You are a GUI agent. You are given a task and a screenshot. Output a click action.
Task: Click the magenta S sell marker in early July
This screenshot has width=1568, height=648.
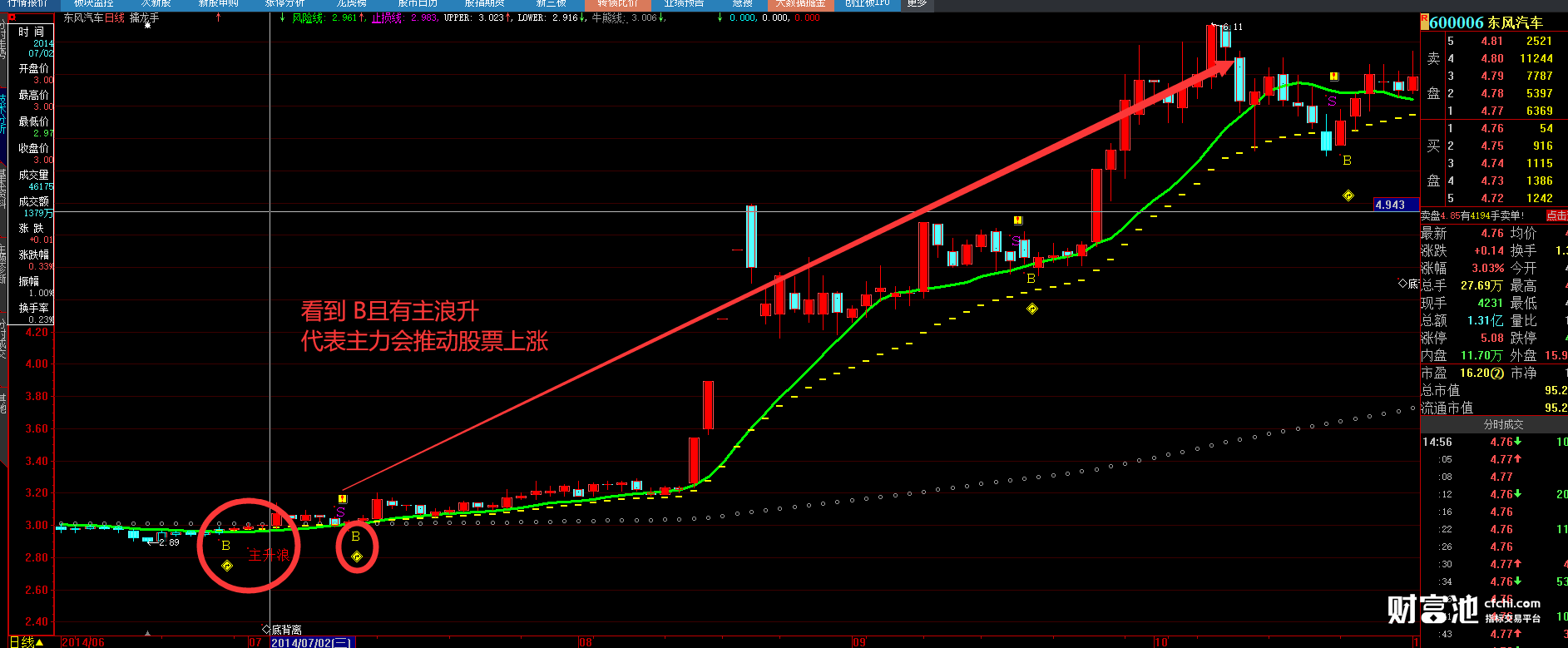(340, 512)
